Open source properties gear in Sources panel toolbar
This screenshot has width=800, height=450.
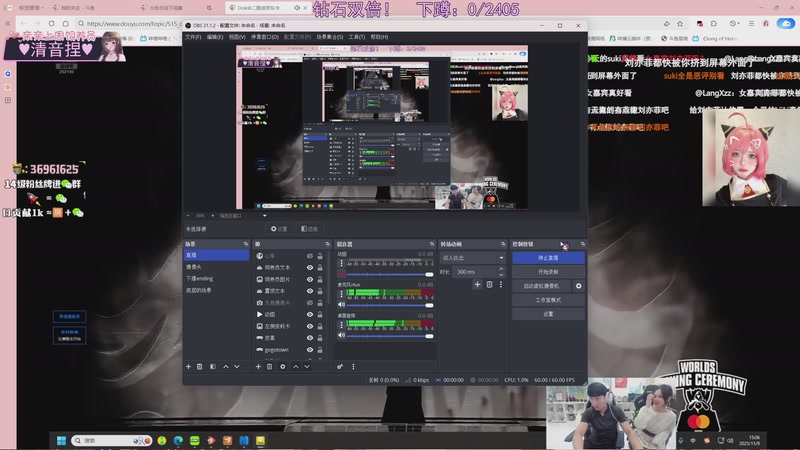[x=283, y=366]
